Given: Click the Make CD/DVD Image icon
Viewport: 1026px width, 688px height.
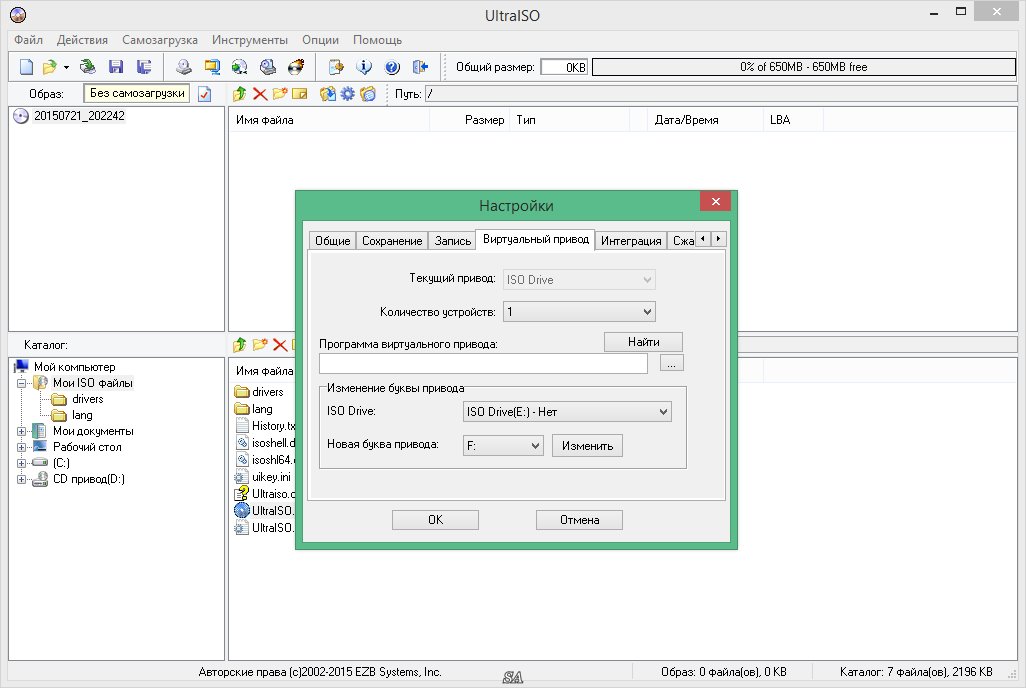Looking at the screenshot, I should click(184, 67).
